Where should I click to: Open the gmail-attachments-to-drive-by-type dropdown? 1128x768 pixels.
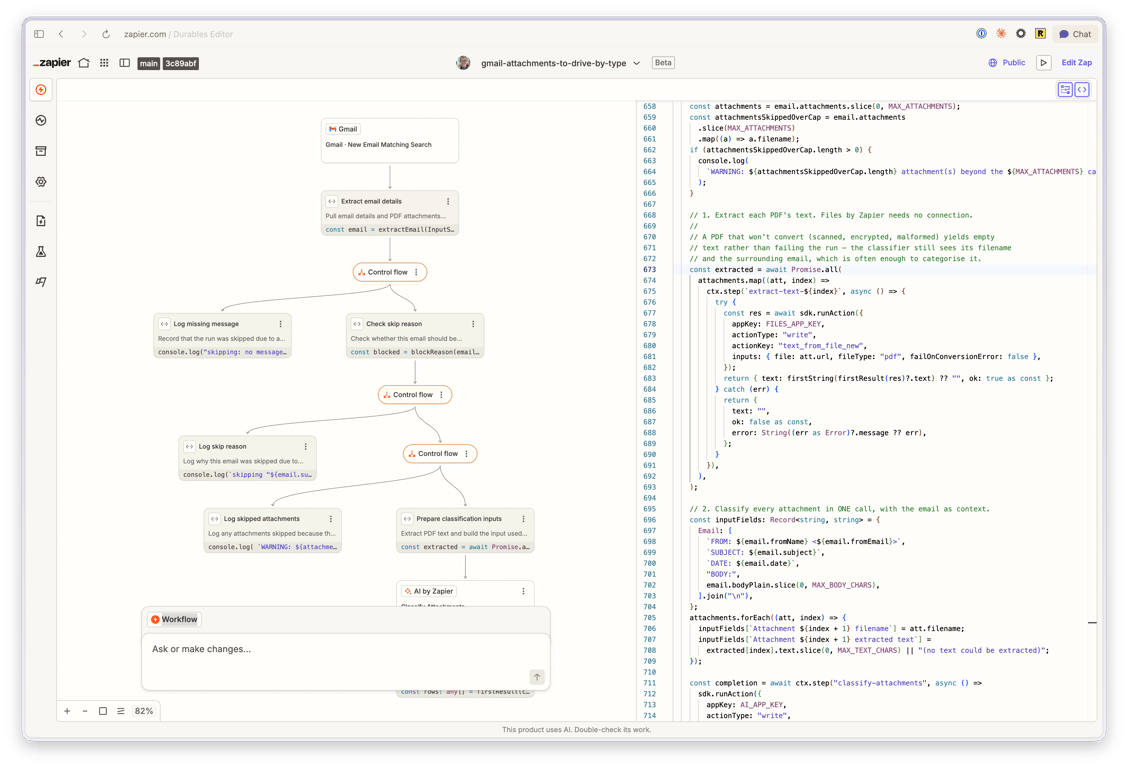pyautogui.click(x=560, y=63)
